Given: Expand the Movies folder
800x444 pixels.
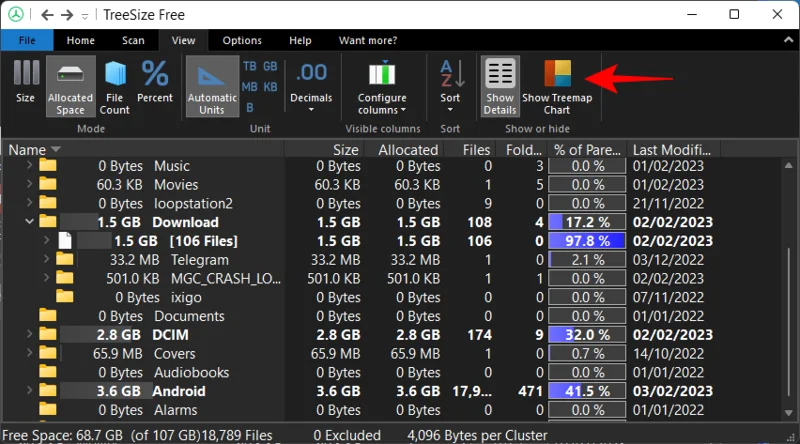Looking at the screenshot, I should [29, 184].
